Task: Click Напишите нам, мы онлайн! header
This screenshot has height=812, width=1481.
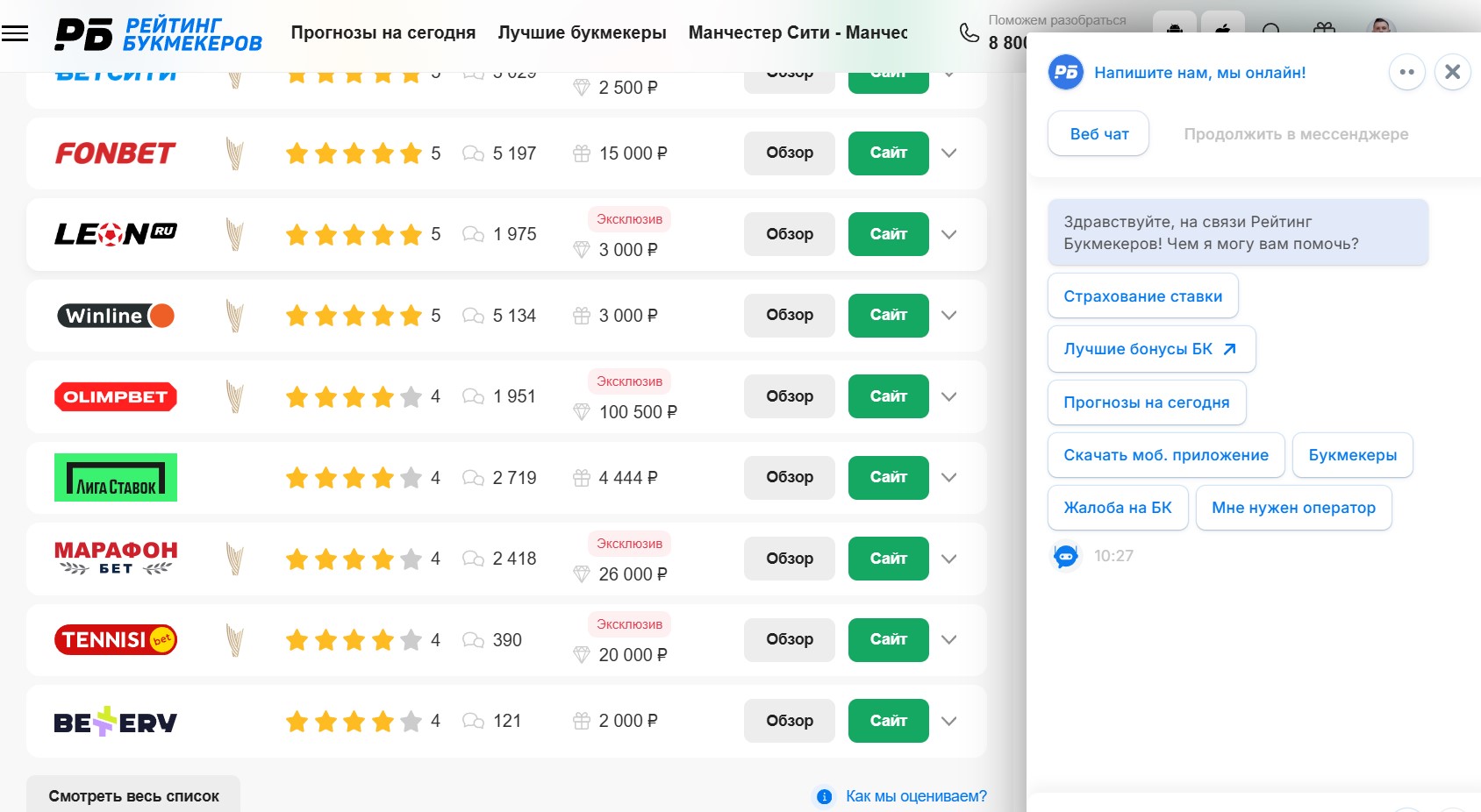Action: tap(1200, 73)
